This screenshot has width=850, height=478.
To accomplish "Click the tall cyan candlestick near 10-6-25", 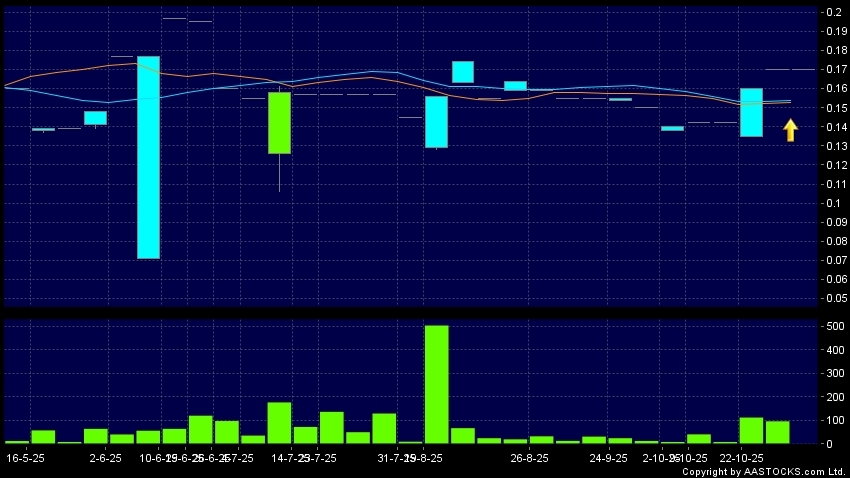I will click(149, 157).
